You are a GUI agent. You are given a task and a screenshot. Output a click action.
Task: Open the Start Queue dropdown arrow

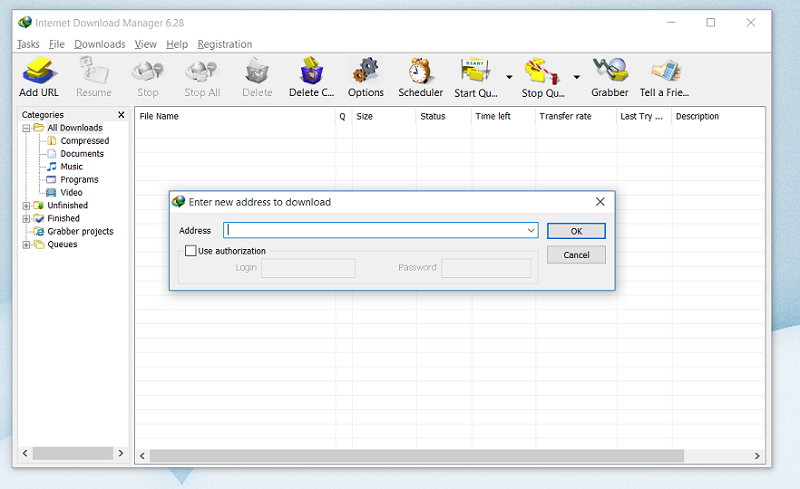click(509, 77)
